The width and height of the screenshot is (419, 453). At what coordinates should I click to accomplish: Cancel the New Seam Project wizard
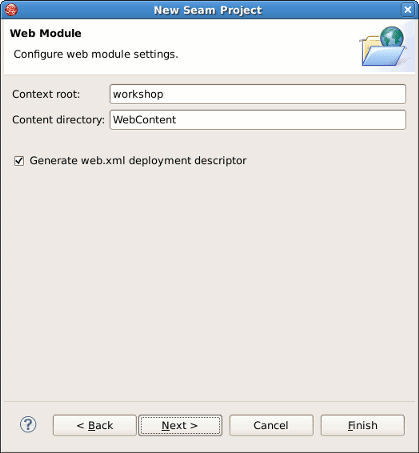coord(271,425)
